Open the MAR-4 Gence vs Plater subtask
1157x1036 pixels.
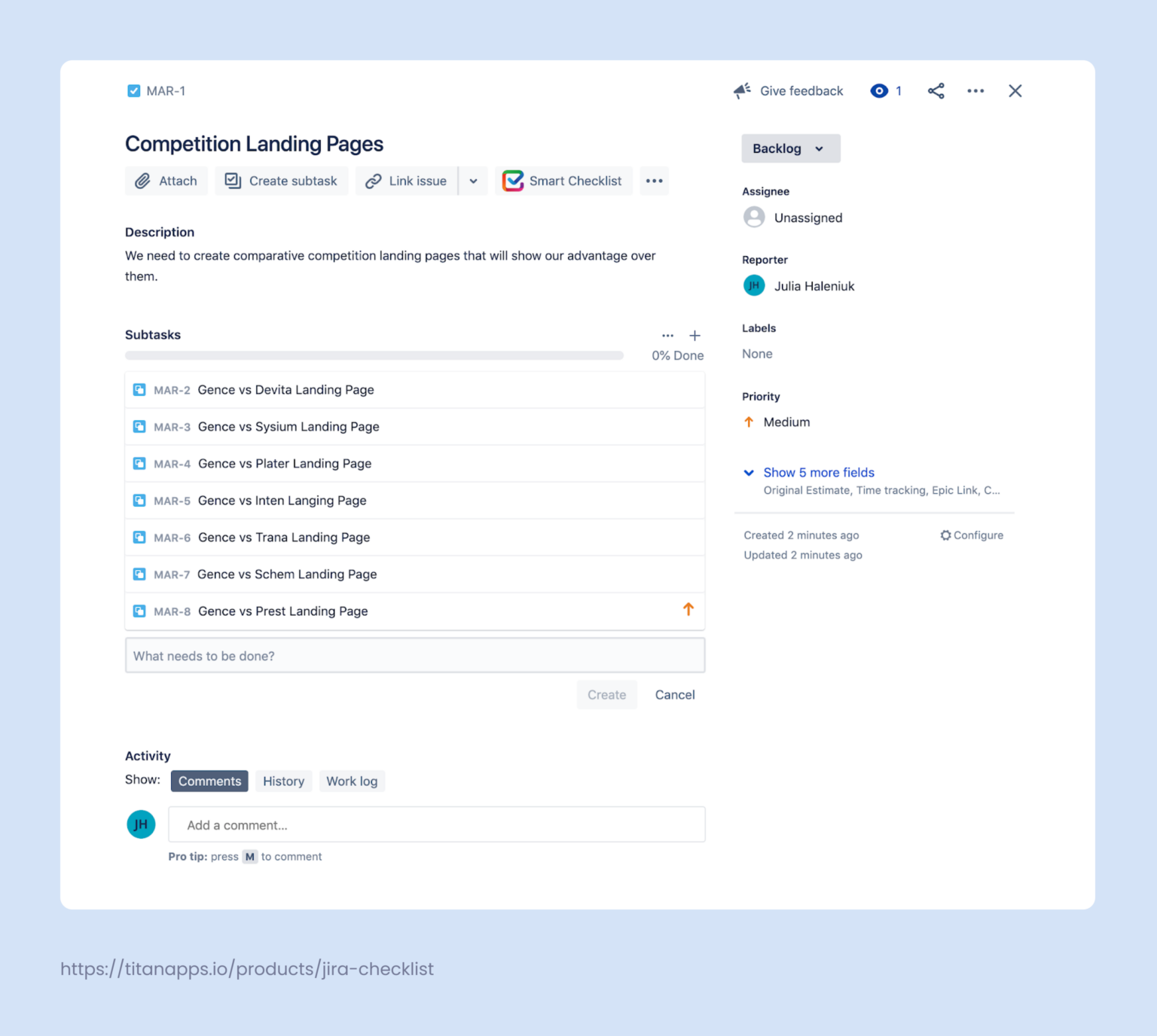point(285,464)
